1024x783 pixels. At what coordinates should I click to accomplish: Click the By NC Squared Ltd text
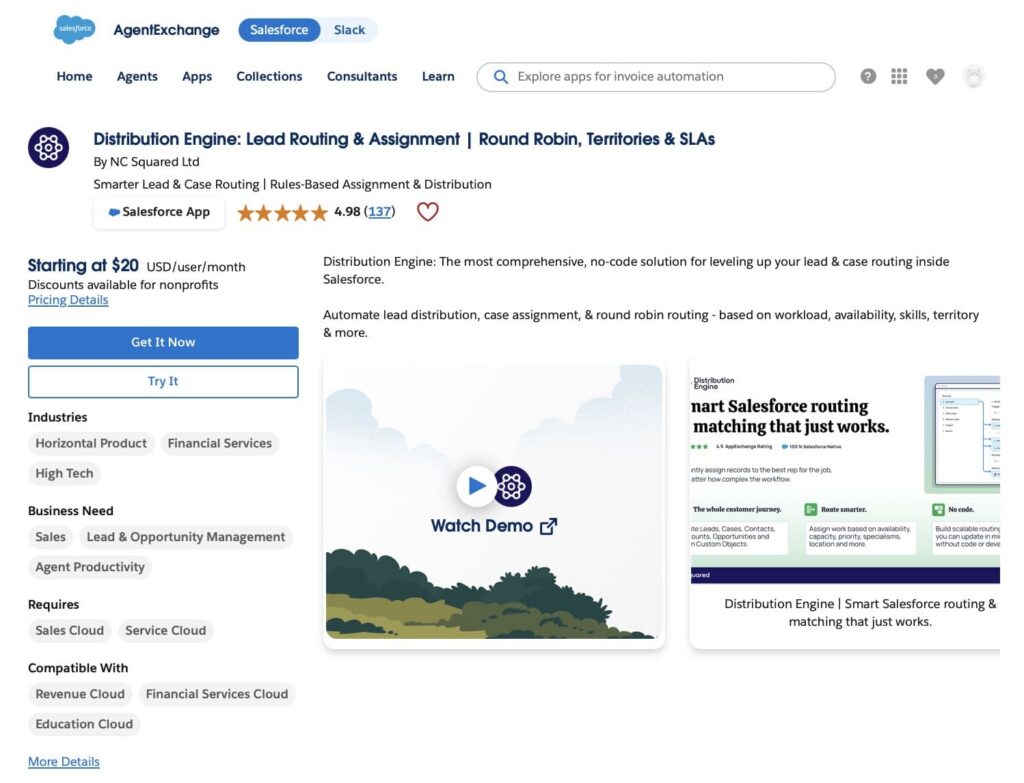[x=146, y=162]
